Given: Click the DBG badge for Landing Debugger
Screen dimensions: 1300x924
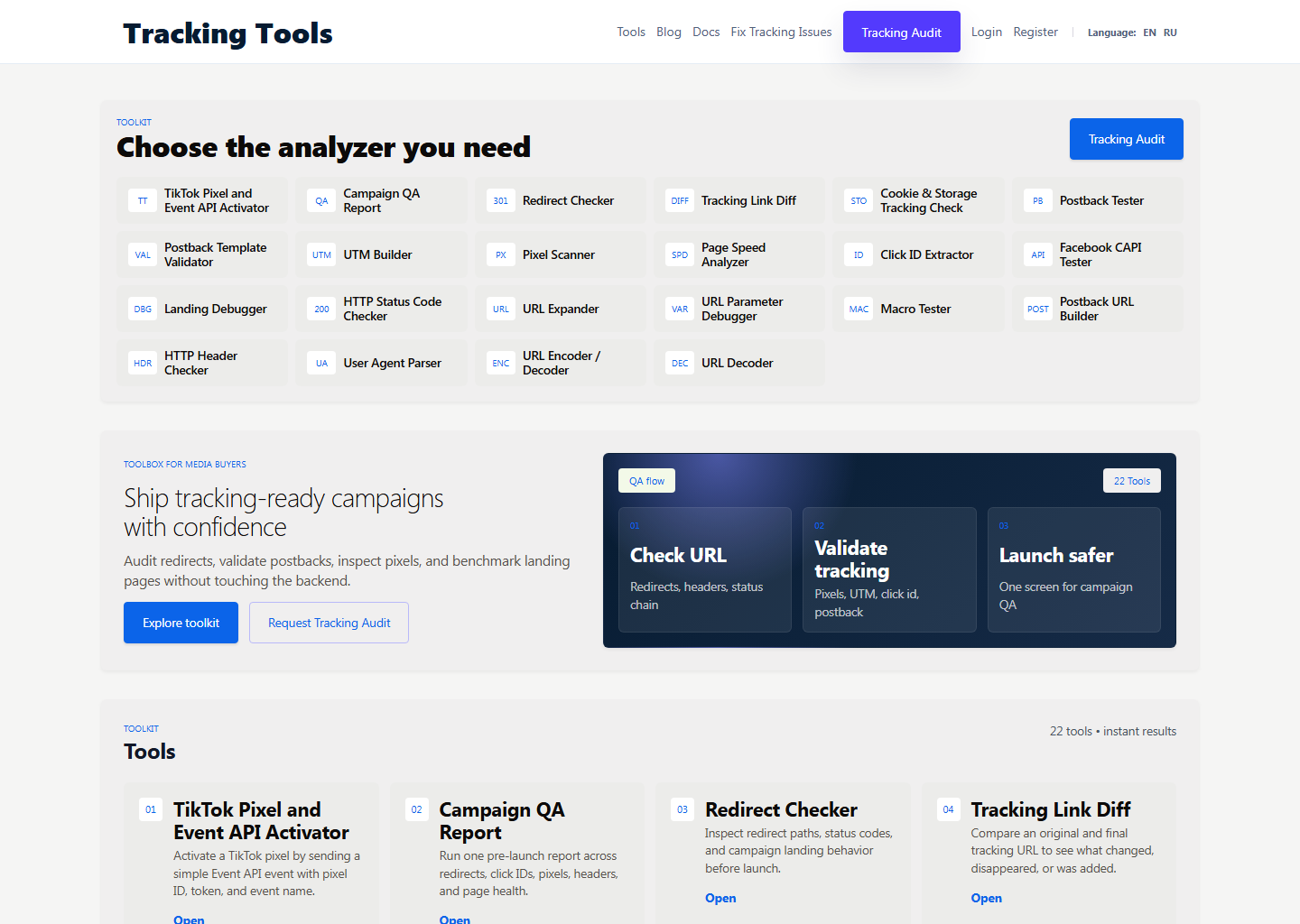Looking at the screenshot, I should coord(143,309).
